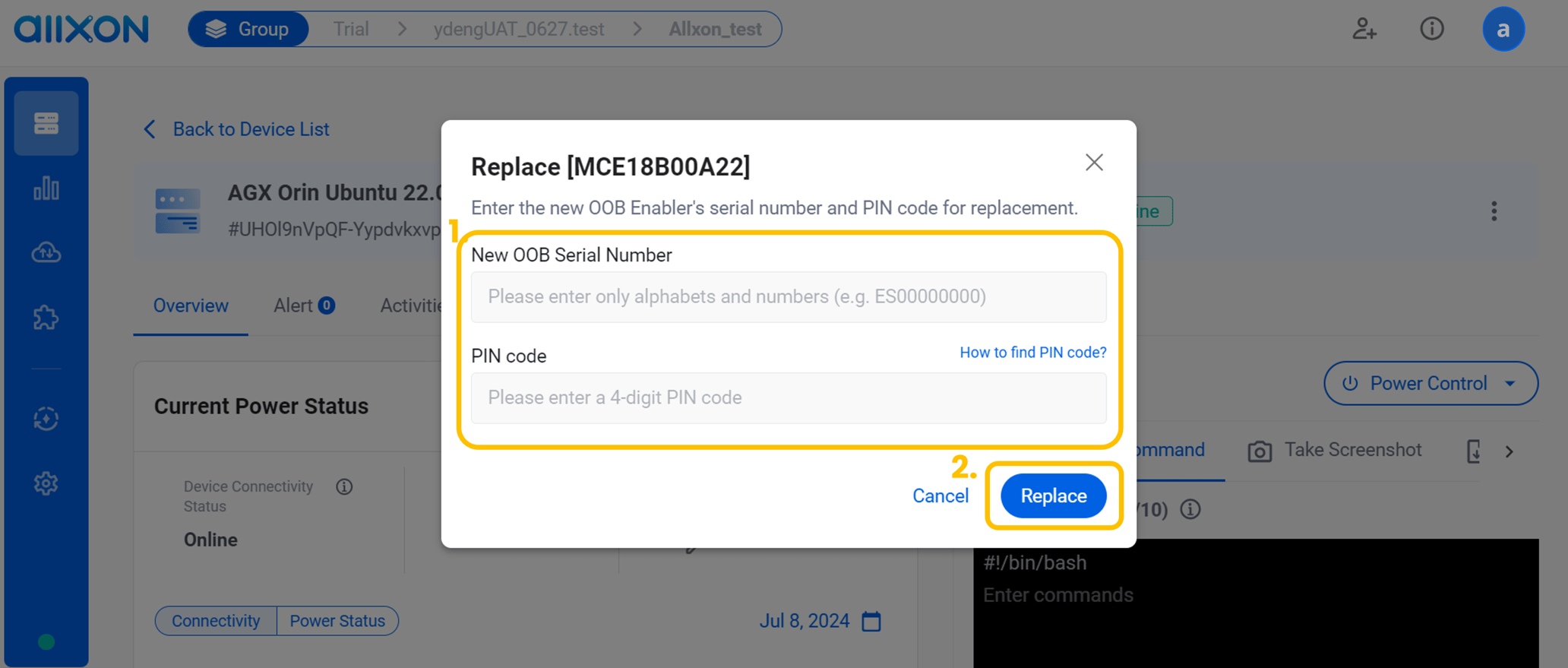Image resolution: width=1568 pixels, height=668 pixels.
Task: Open the Settings gear in the sidebar
Action: coord(46,483)
